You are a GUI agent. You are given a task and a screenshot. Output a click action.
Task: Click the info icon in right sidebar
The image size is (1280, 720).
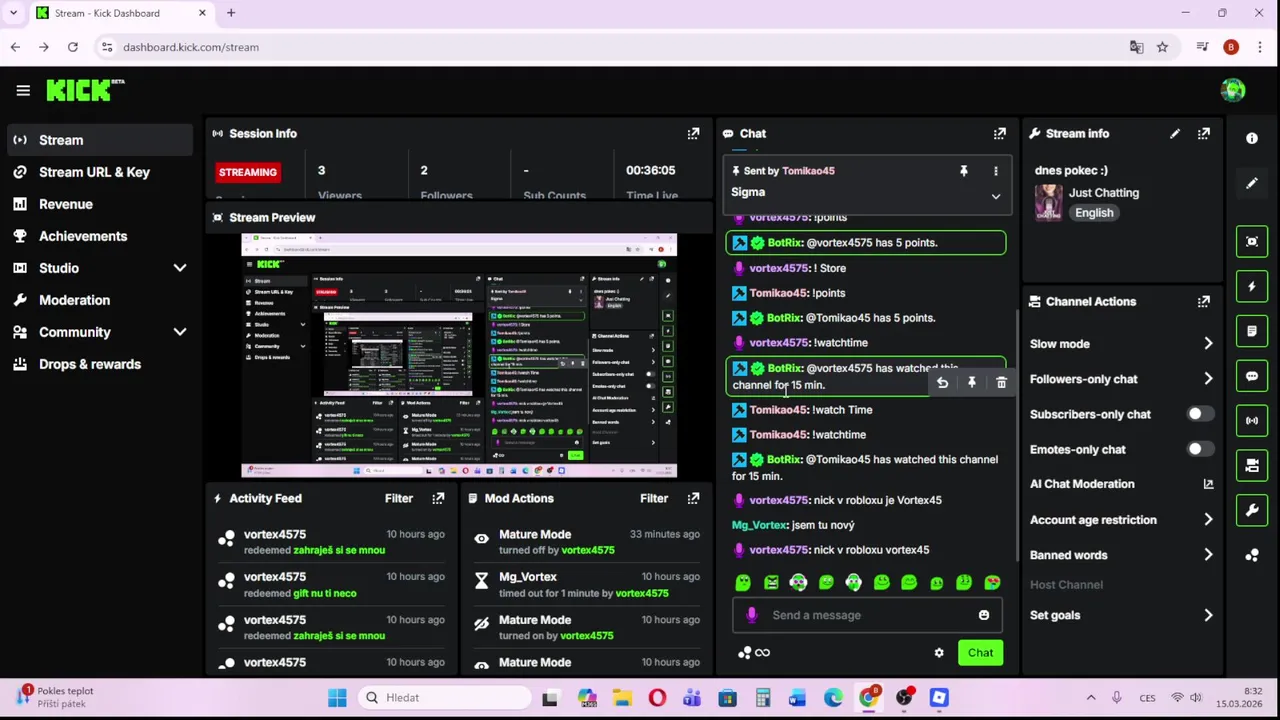[x=1252, y=139]
